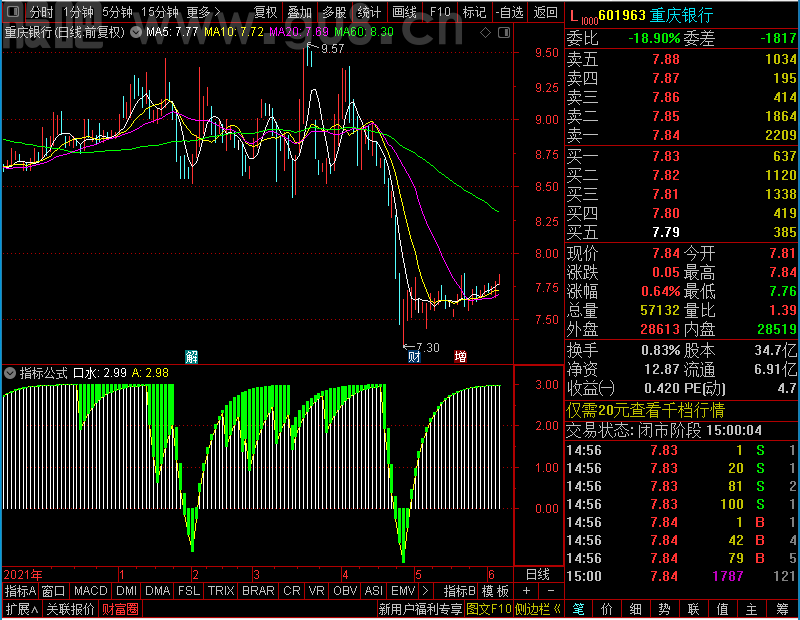Select the 指标A indicator group
Image resolution: width=800 pixels, height=620 pixels.
pyautogui.click(x=20, y=591)
